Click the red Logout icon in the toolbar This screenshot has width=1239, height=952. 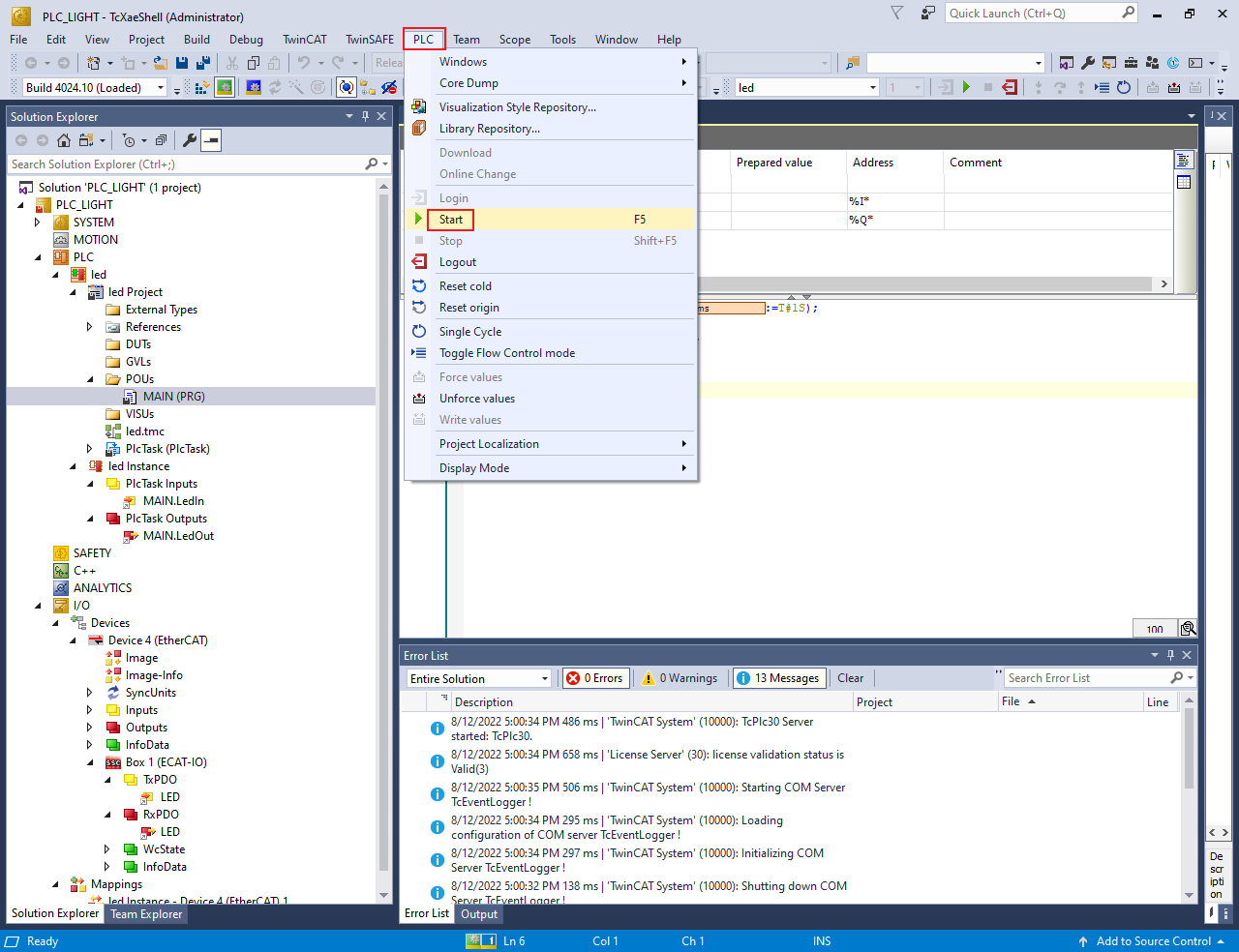click(1010, 87)
